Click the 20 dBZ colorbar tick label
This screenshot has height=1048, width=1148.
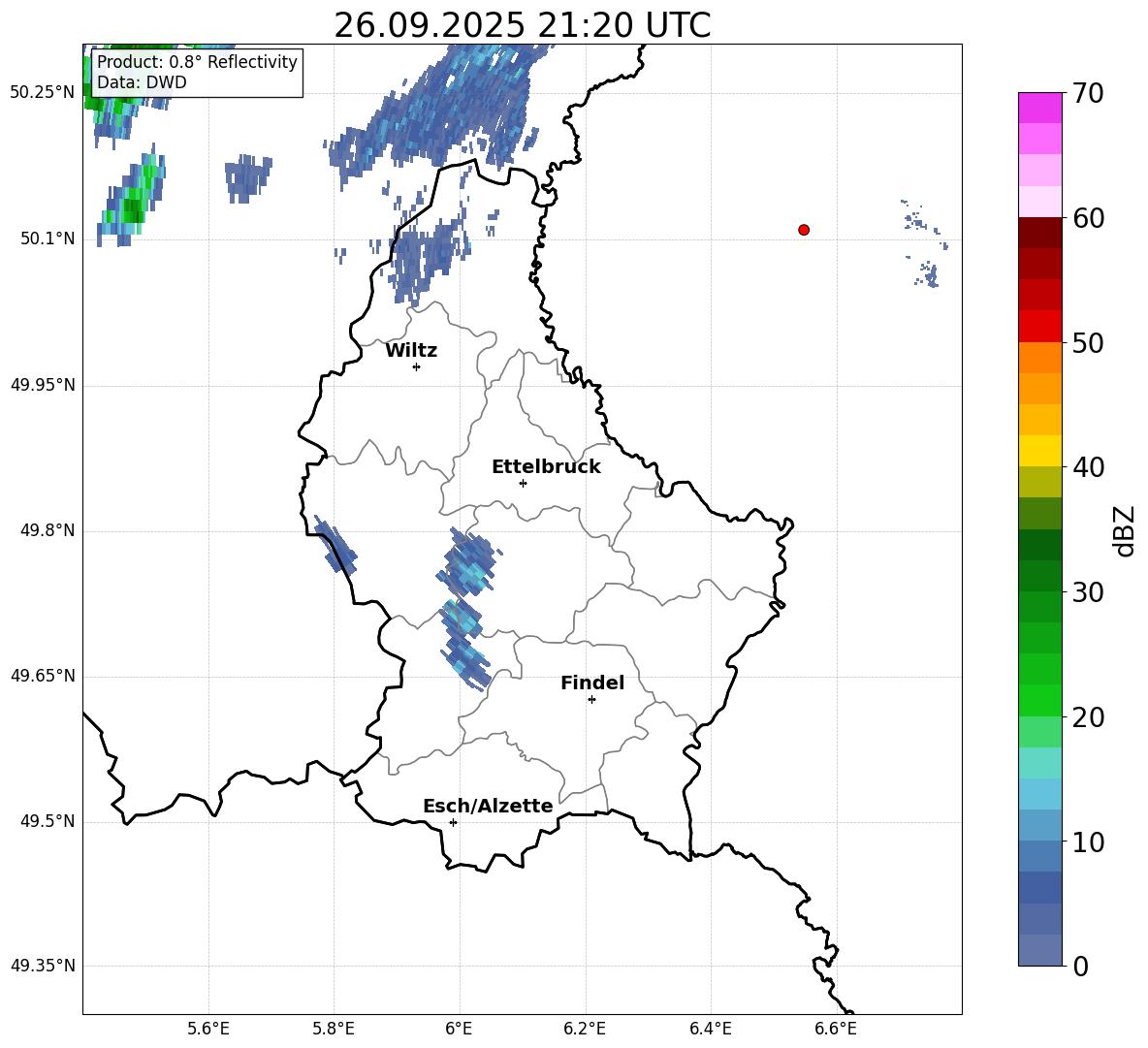click(x=1088, y=717)
